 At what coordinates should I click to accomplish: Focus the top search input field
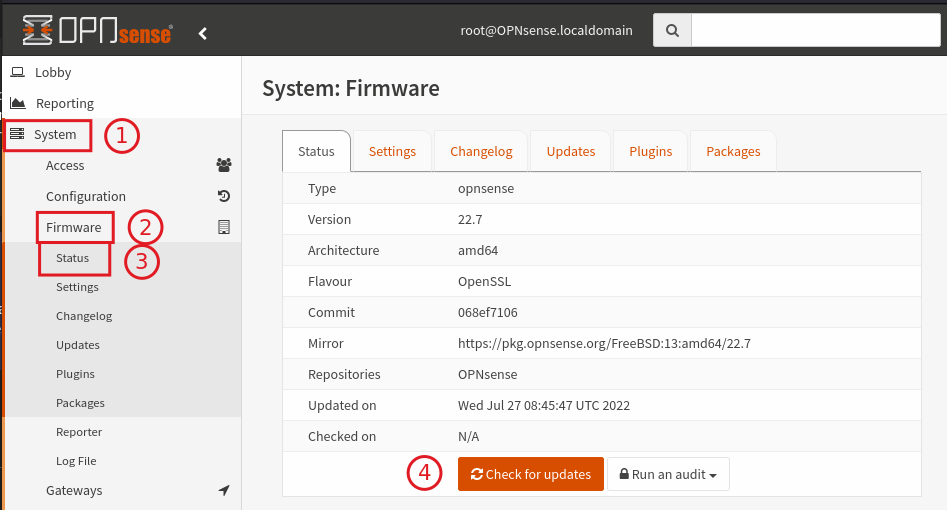point(816,30)
